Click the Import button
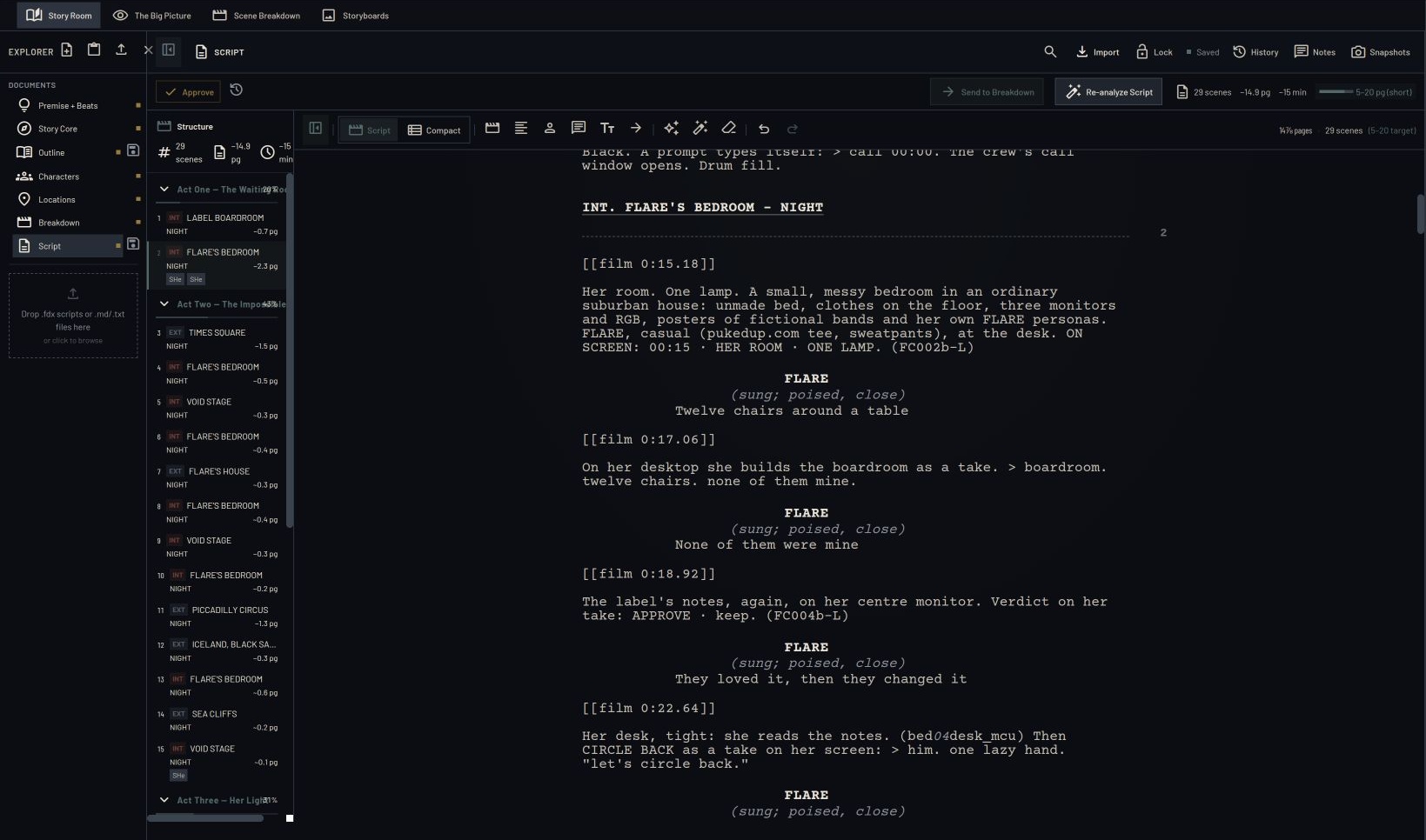1426x840 pixels. point(1098,51)
